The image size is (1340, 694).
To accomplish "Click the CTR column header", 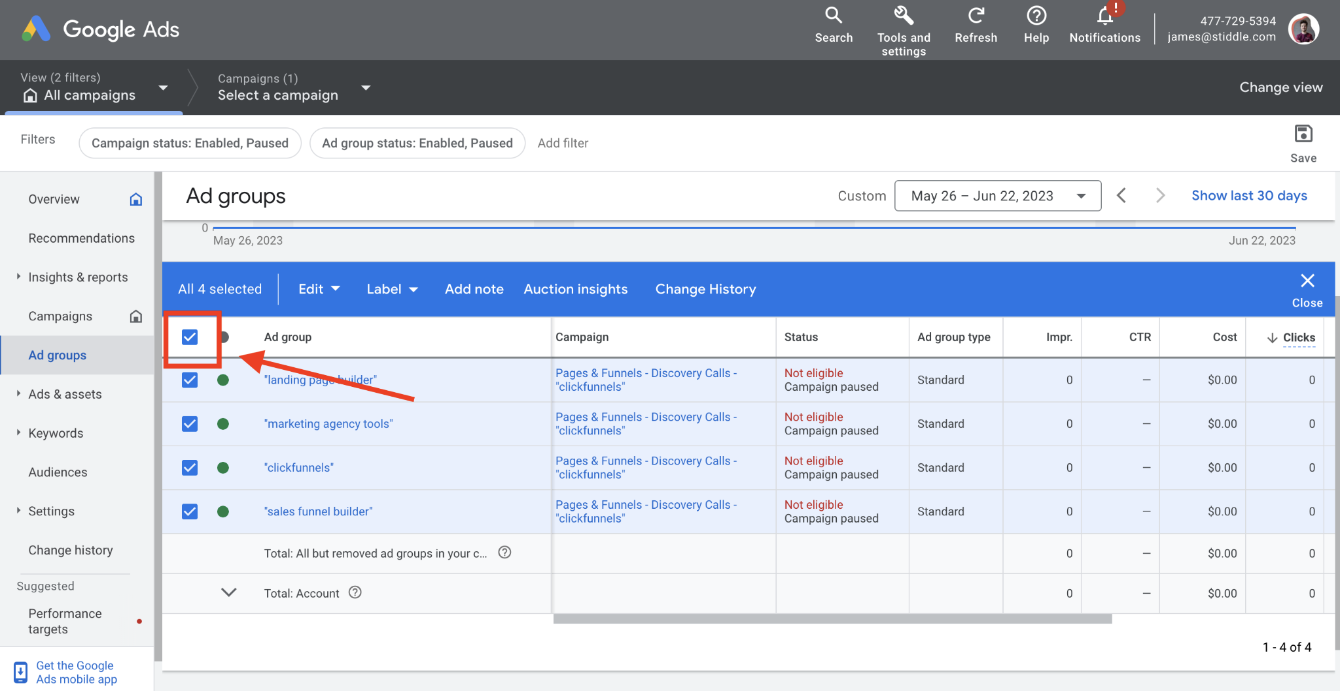I will pyautogui.click(x=1140, y=337).
